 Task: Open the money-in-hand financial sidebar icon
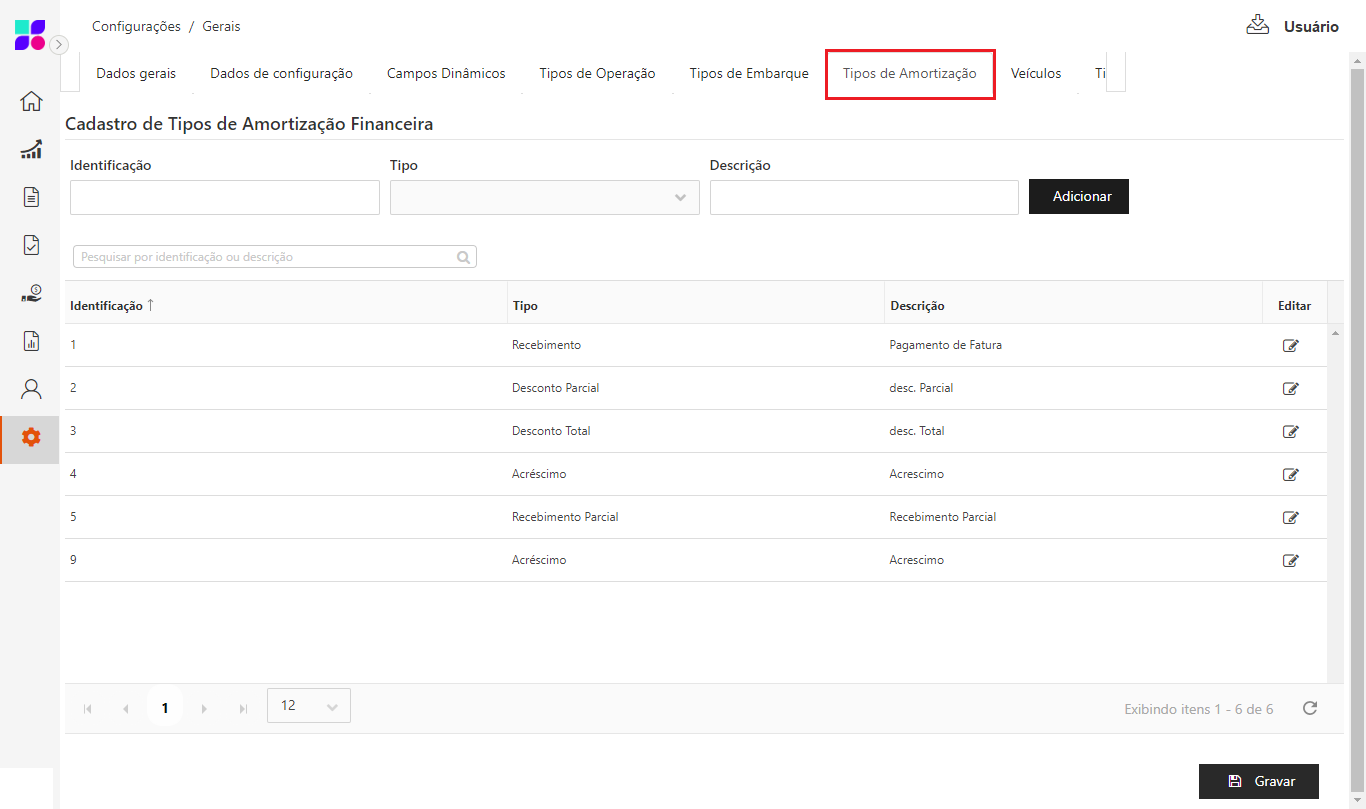click(x=31, y=293)
